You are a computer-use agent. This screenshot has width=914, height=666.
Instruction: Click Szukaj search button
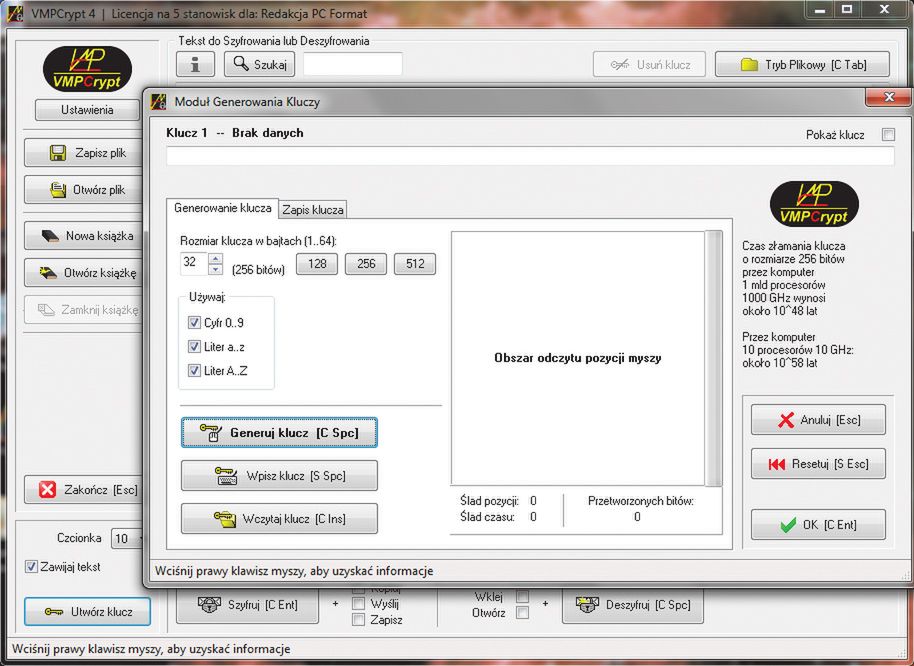pyautogui.click(x=259, y=64)
